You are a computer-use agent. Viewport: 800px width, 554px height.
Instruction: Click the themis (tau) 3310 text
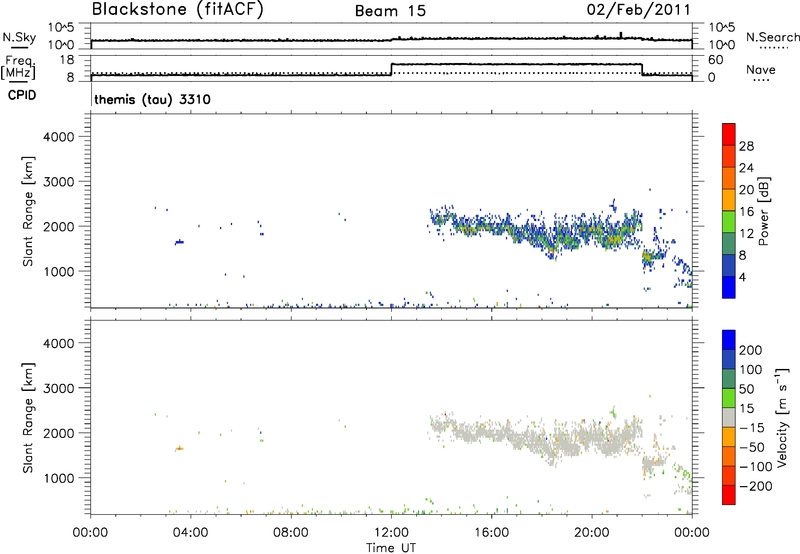click(152, 99)
